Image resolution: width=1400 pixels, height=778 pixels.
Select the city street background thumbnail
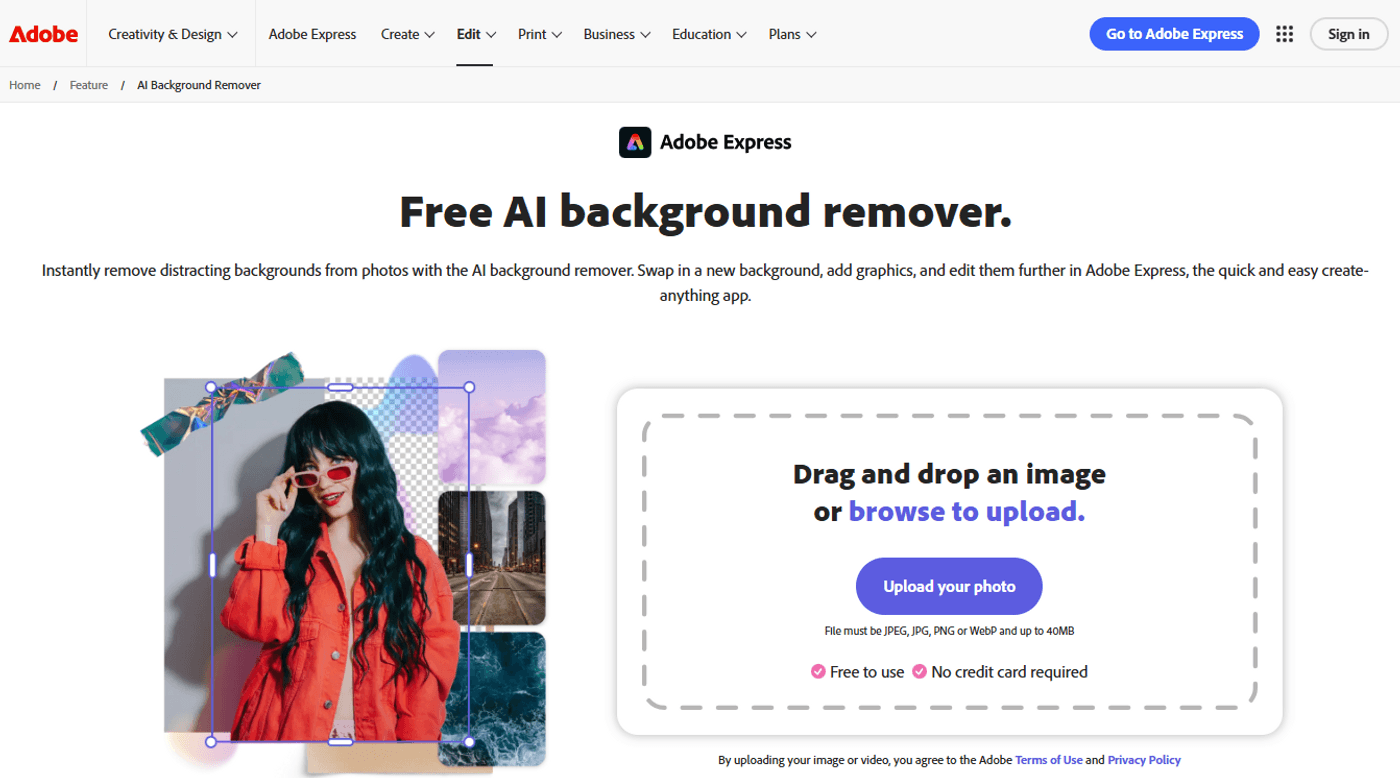point(492,557)
